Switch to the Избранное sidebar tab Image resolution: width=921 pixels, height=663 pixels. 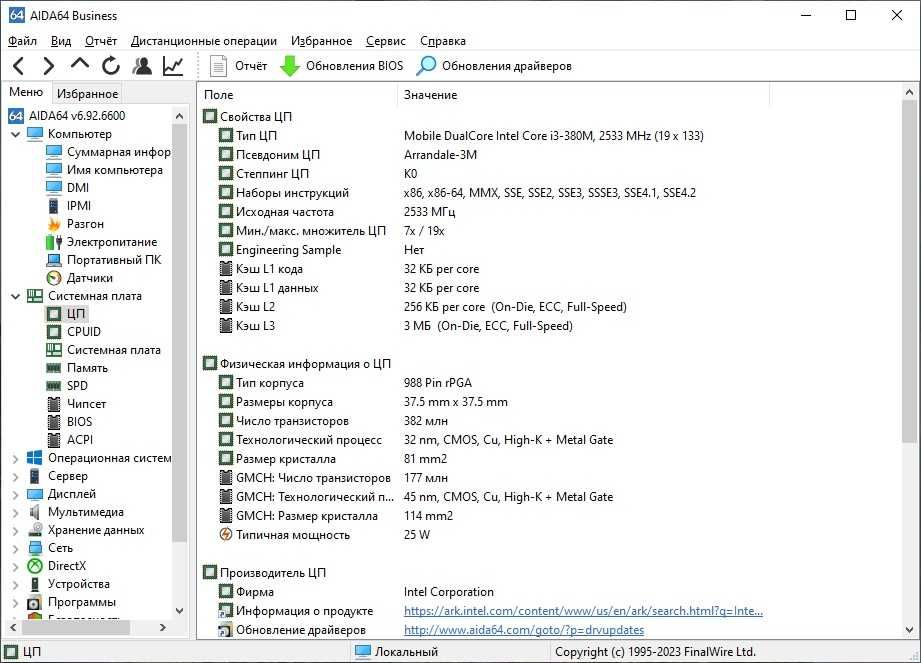pyautogui.click(x=88, y=93)
